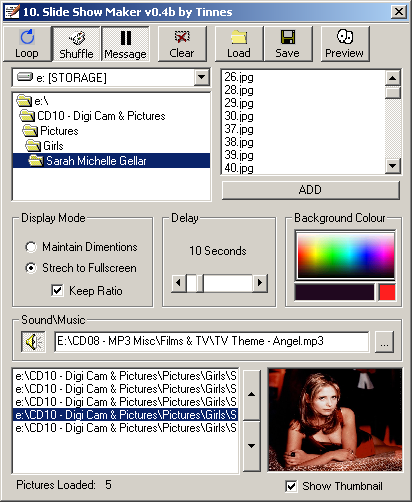
Task: Select the second loaded picture entry
Action: pos(126,389)
